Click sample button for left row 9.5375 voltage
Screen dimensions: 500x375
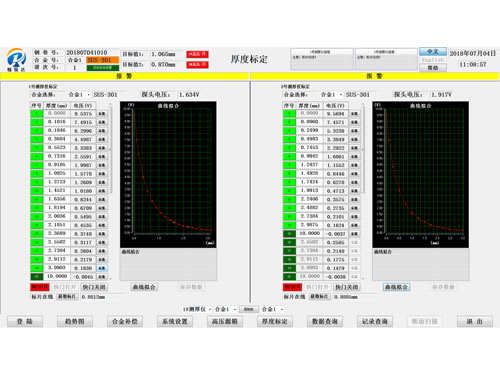102,114
